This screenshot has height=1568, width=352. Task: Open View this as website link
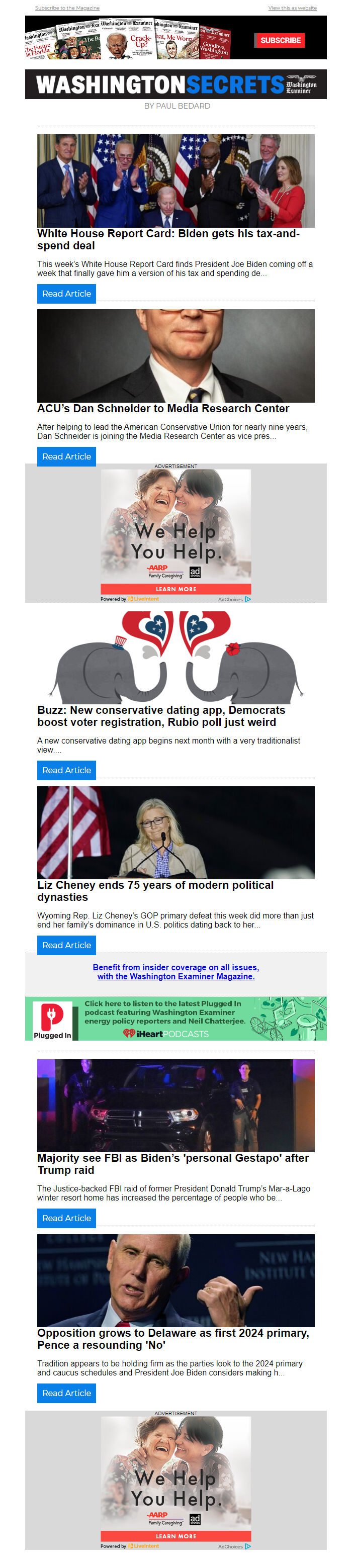click(x=292, y=8)
